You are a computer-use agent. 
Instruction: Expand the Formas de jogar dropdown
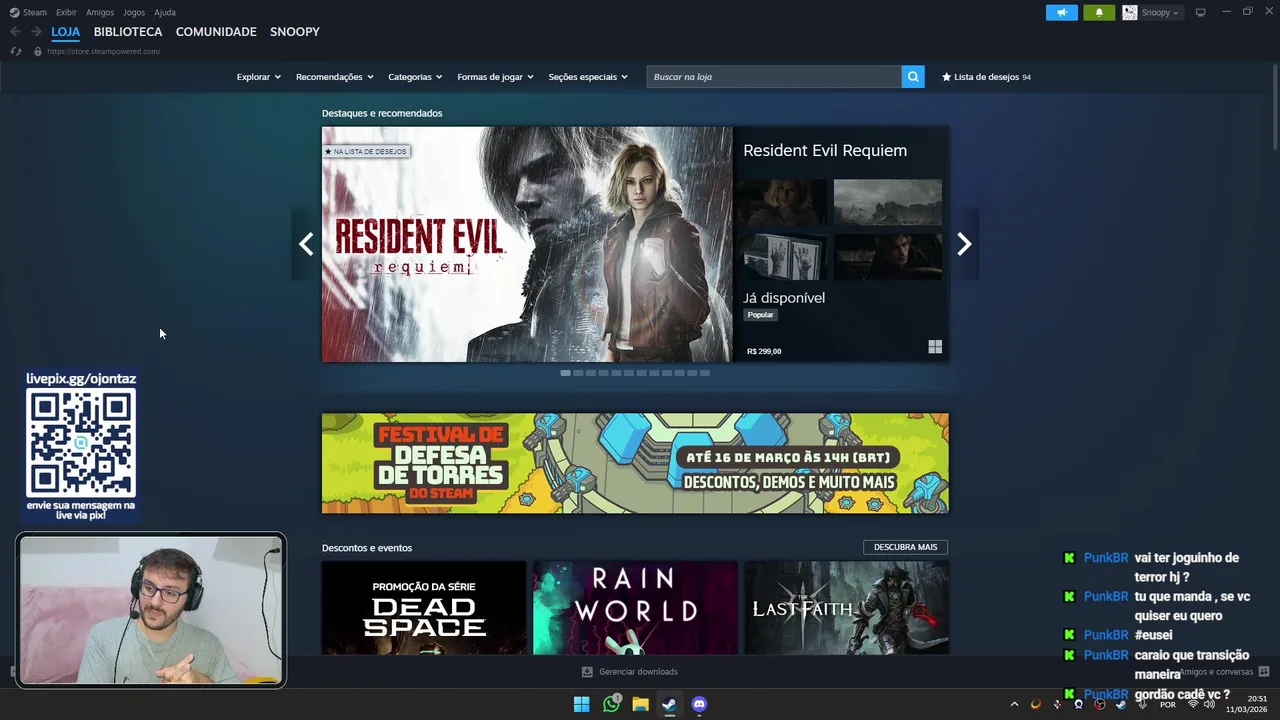[496, 77]
